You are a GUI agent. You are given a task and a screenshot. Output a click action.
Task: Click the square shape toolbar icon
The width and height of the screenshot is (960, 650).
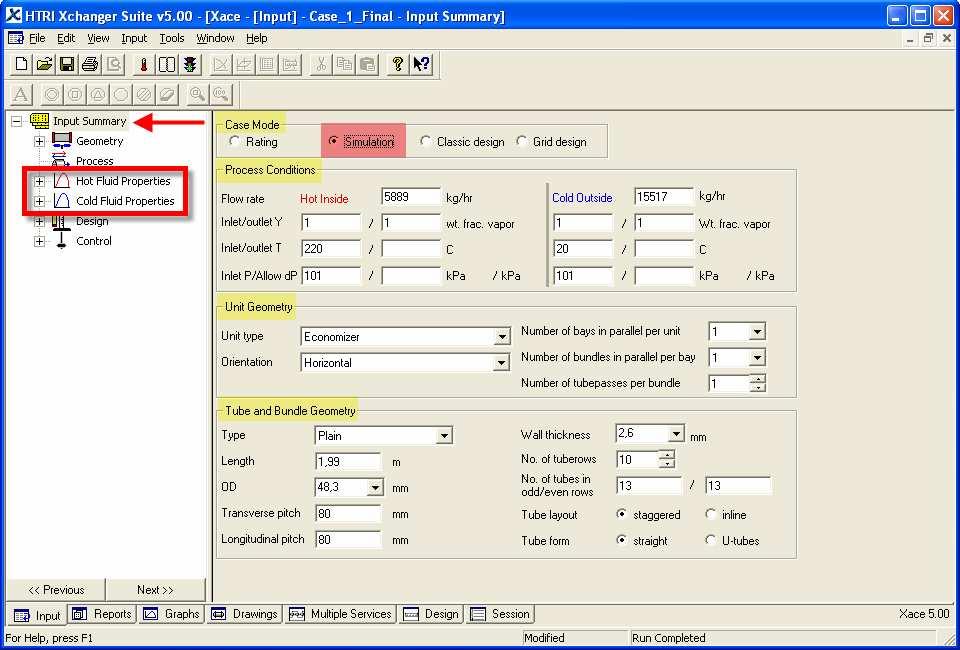[x=75, y=94]
